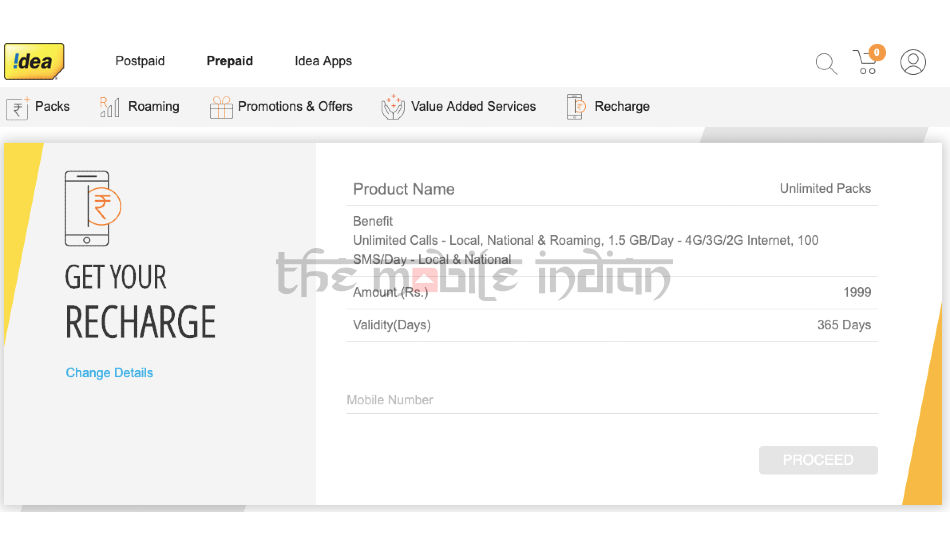950x550 pixels.
Task: Click the Idea logo
Action: tap(34, 61)
